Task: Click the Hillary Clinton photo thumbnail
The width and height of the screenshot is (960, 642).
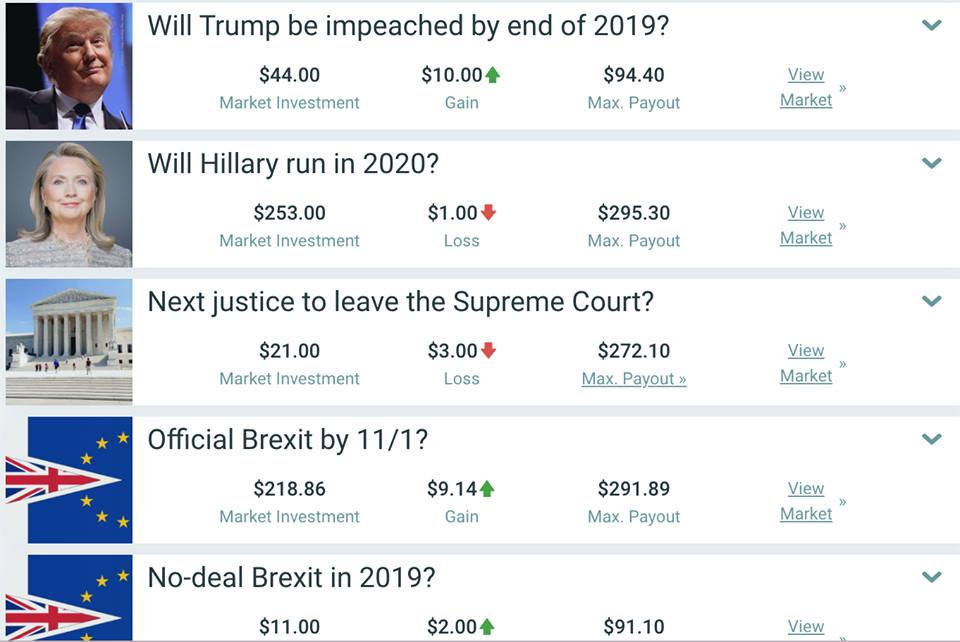Action: (69, 204)
